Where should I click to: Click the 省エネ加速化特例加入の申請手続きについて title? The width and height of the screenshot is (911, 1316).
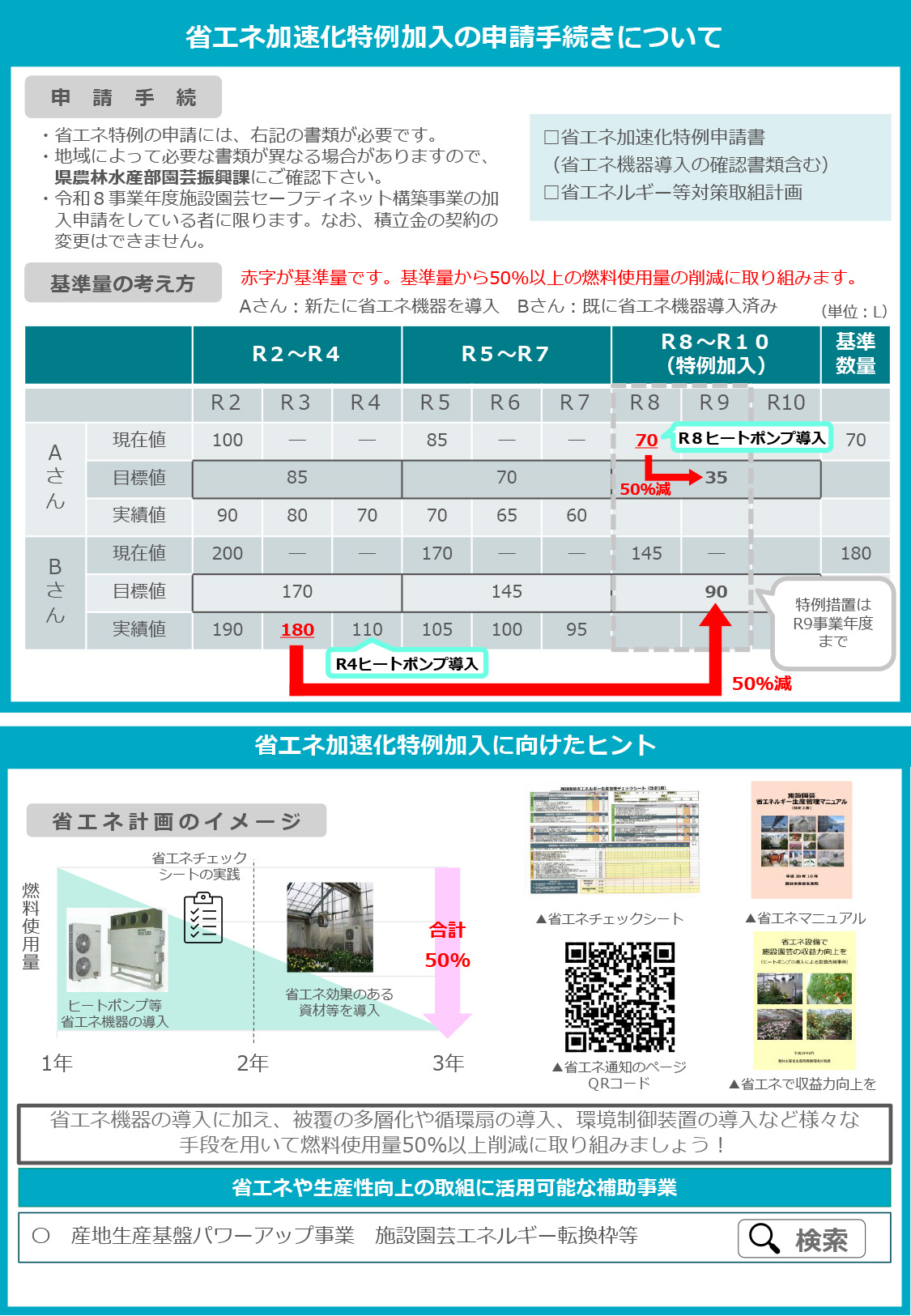(454, 36)
